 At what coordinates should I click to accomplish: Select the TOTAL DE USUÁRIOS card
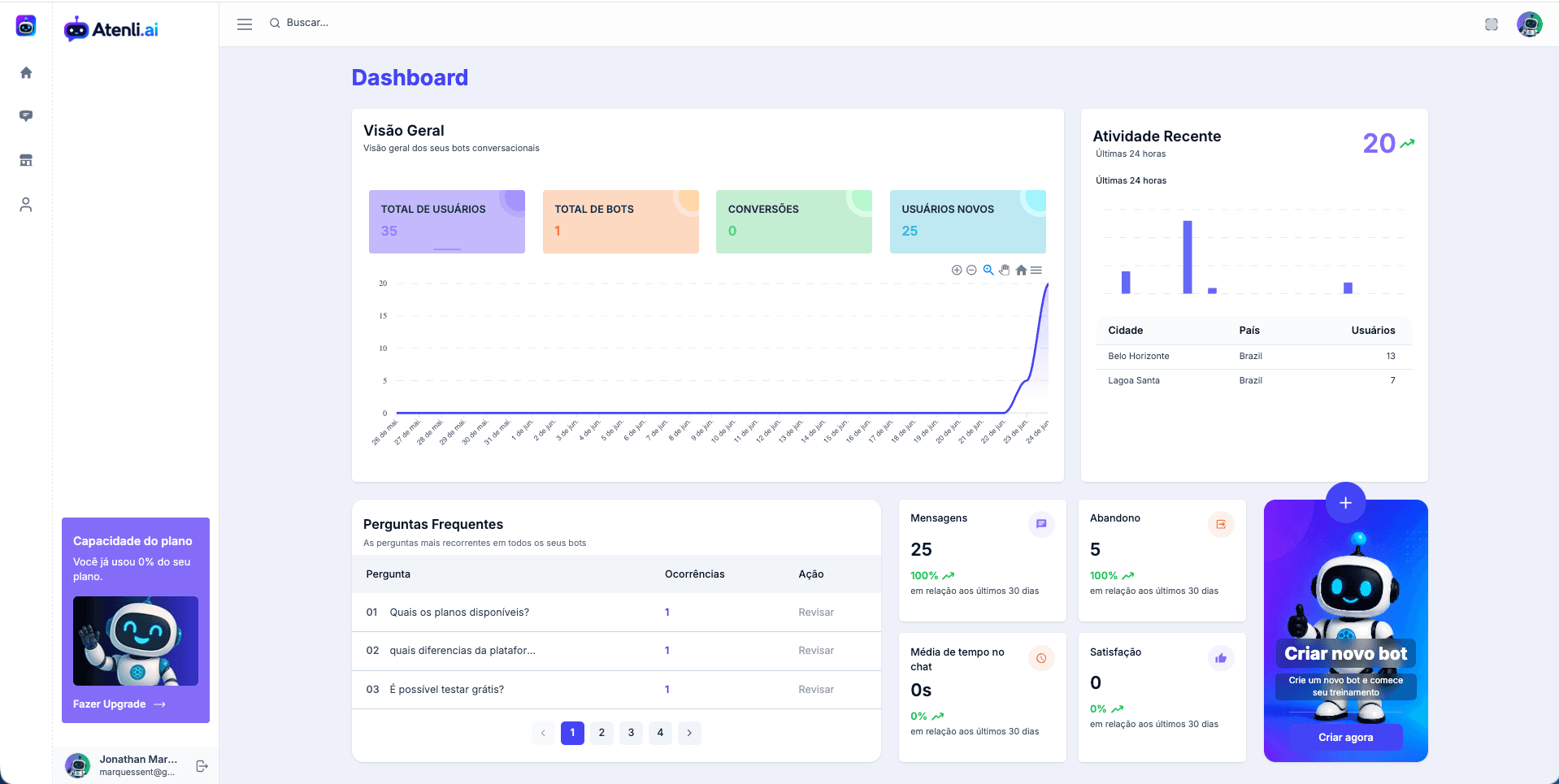click(447, 222)
